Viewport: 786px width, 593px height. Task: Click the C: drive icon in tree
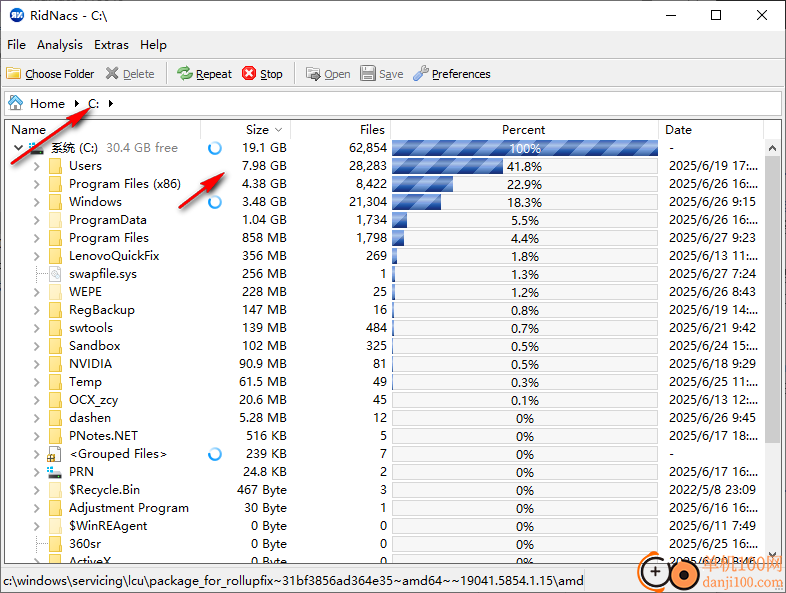click(x=36, y=148)
